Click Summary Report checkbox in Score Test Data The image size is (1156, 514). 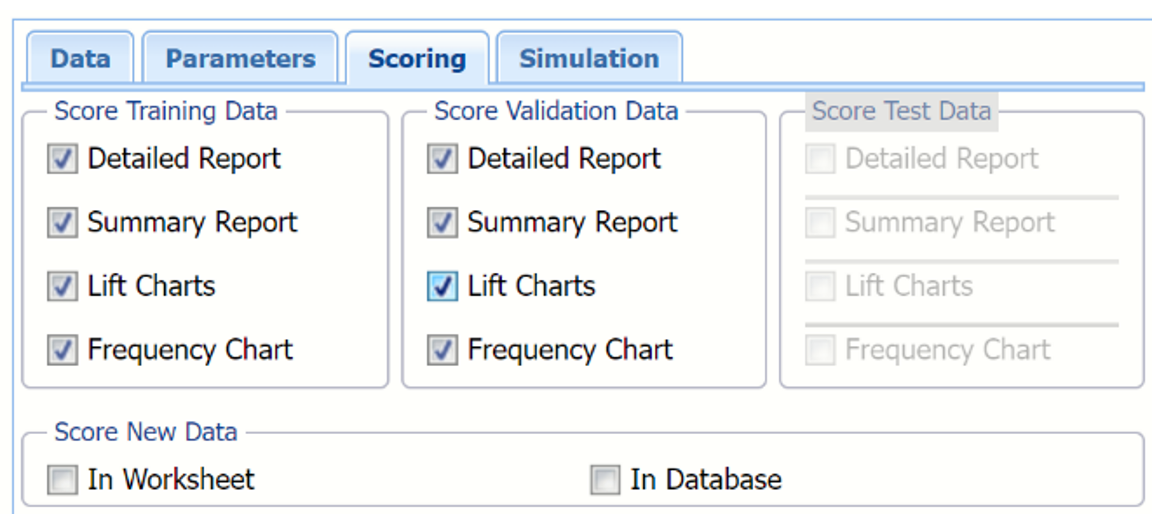(x=820, y=223)
